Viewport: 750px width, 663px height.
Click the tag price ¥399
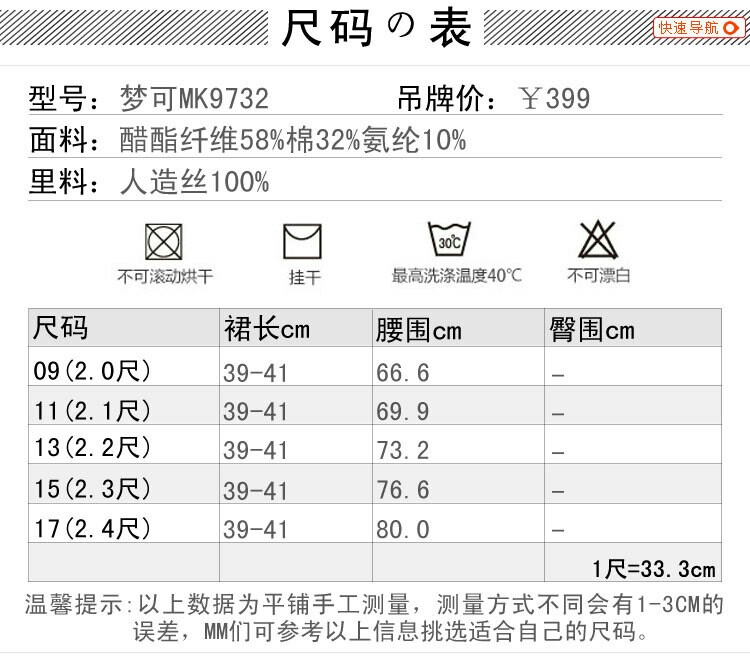click(x=554, y=99)
